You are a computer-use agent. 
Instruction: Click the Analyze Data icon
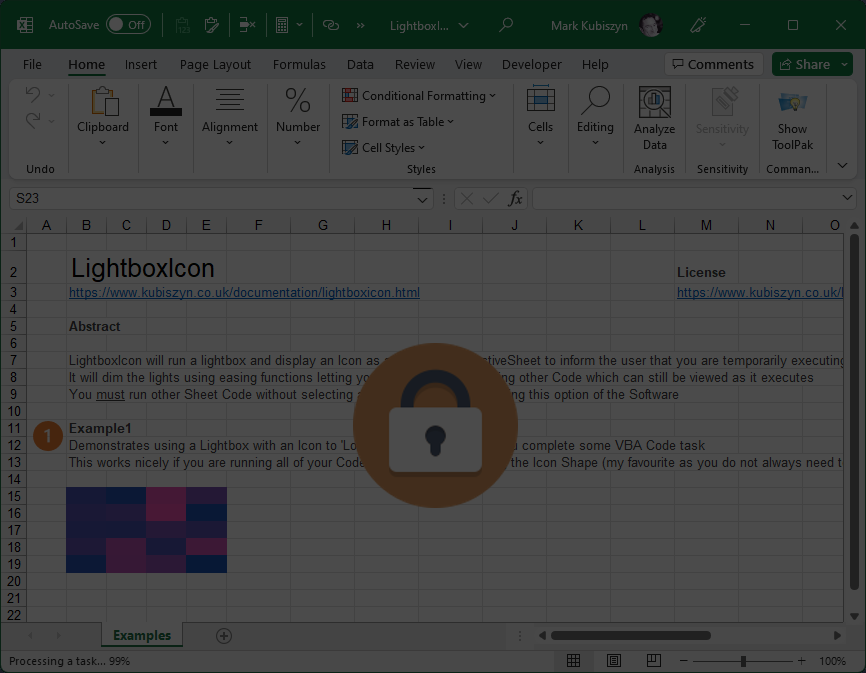pyautogui.click(x=654, y=102)
